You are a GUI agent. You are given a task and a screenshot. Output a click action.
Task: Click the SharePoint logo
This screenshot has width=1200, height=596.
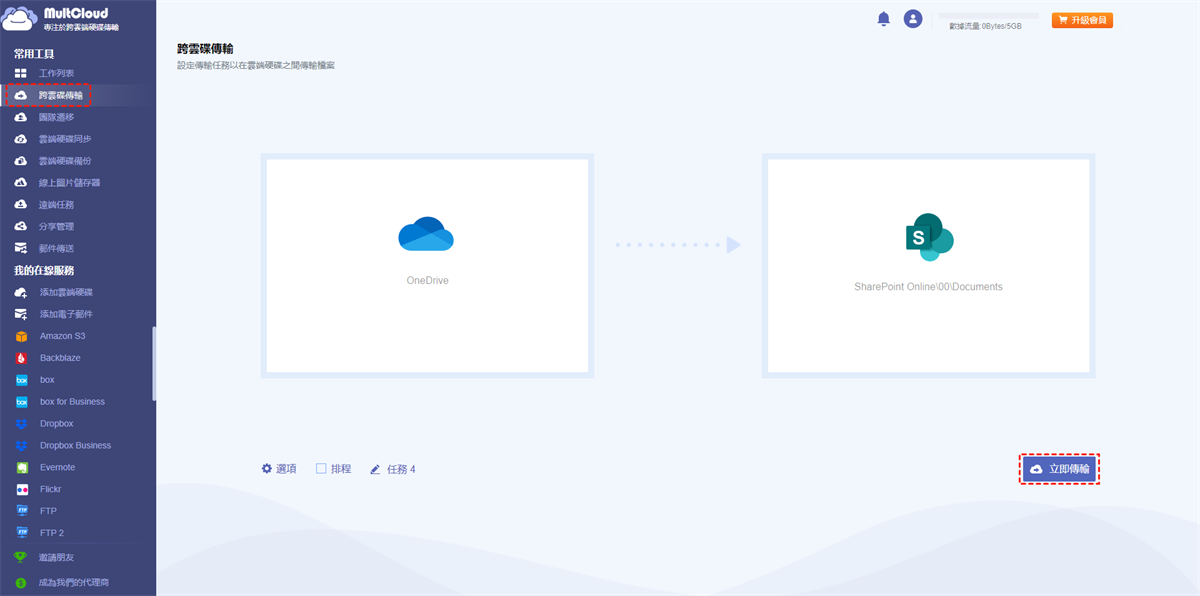click(928, 237)
